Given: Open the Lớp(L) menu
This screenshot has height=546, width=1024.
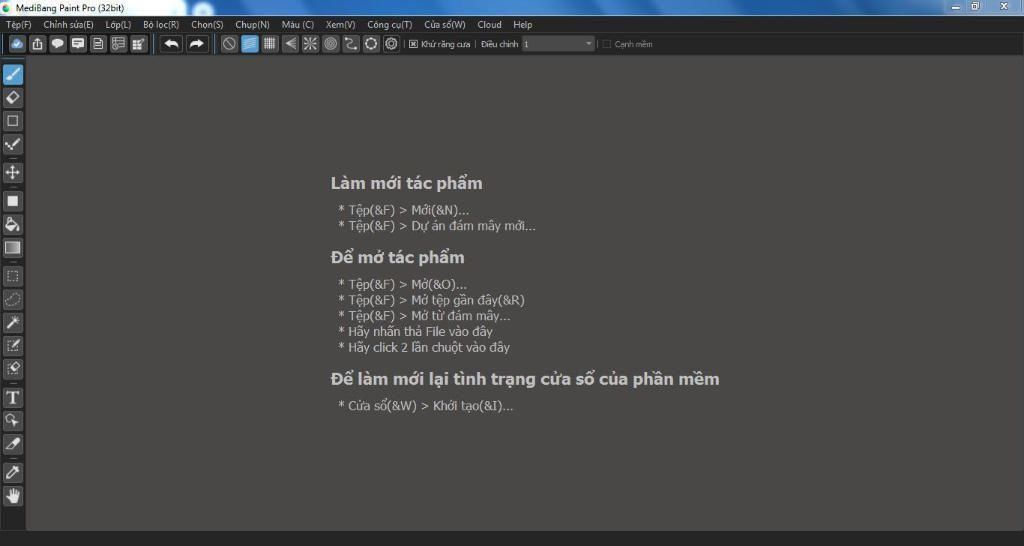Looking at the screenshot, I should tap(118, 24).
